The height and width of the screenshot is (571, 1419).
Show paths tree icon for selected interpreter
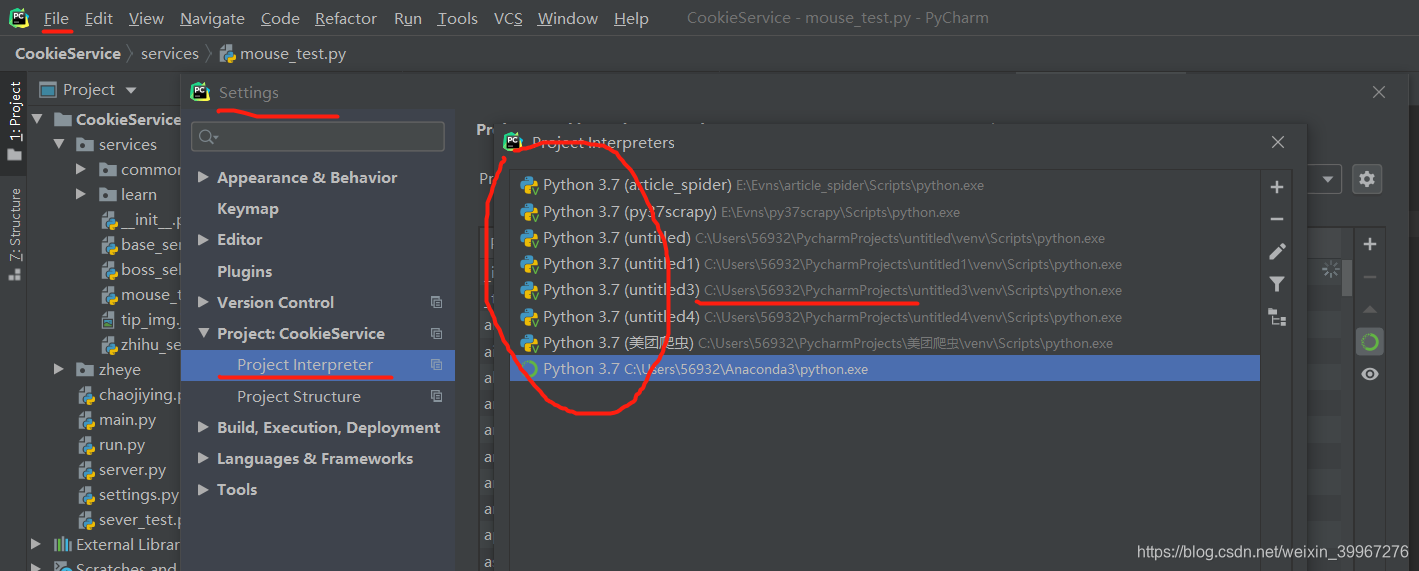[x=1277, y=317]
